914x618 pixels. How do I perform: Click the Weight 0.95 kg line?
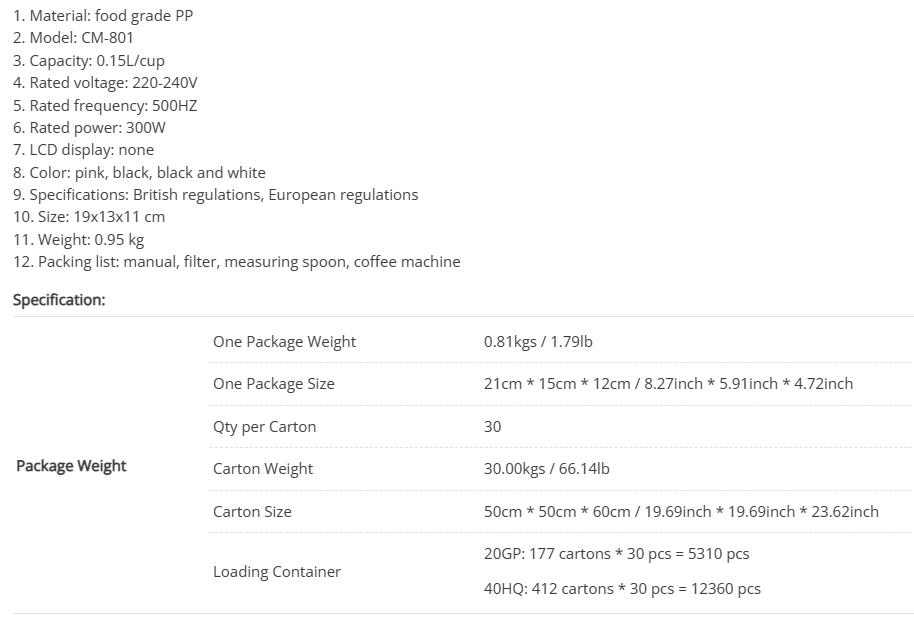(x=79, y=240)
